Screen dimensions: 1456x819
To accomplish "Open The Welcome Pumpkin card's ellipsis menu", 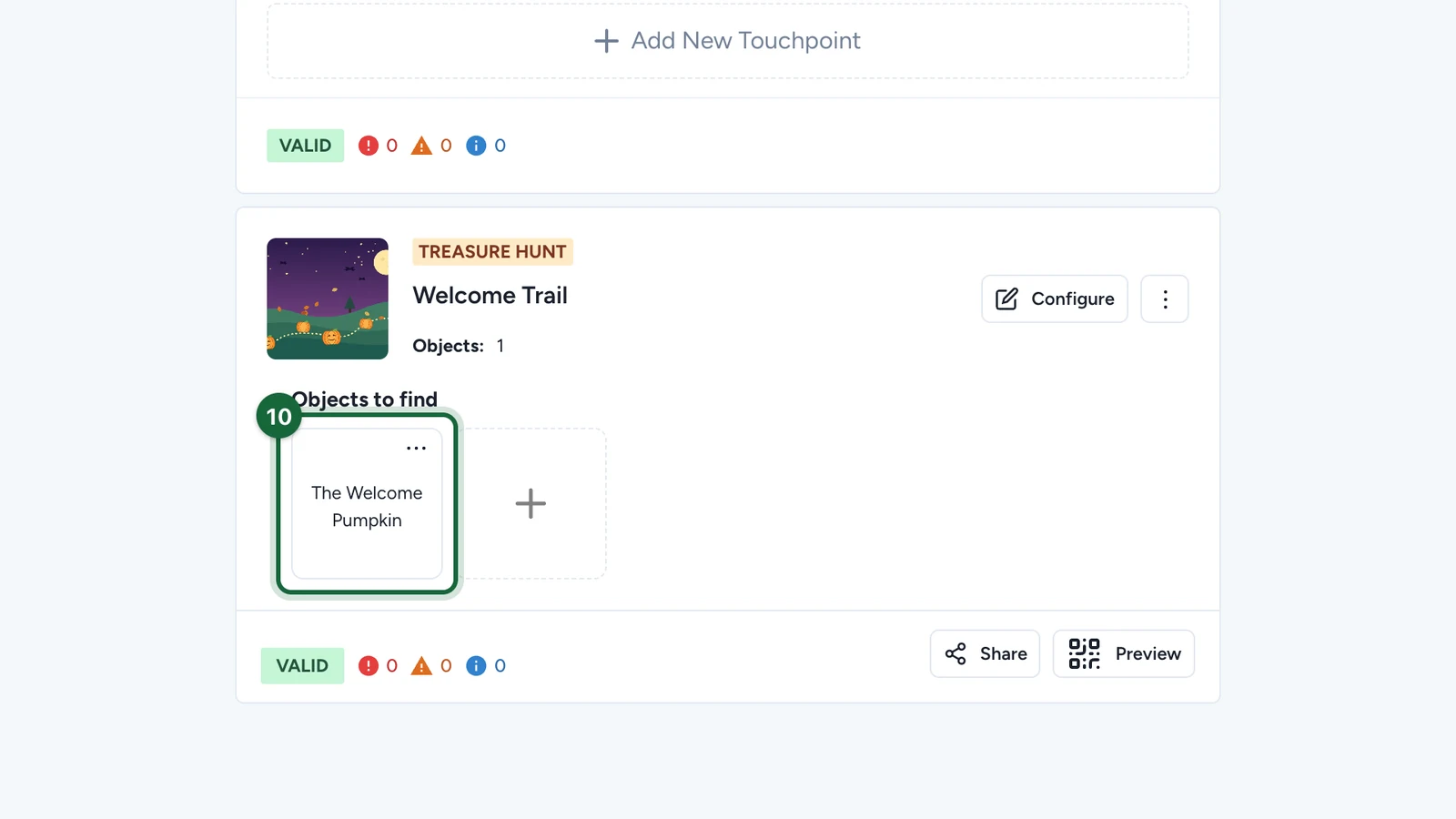I will (x=416, y=448).
